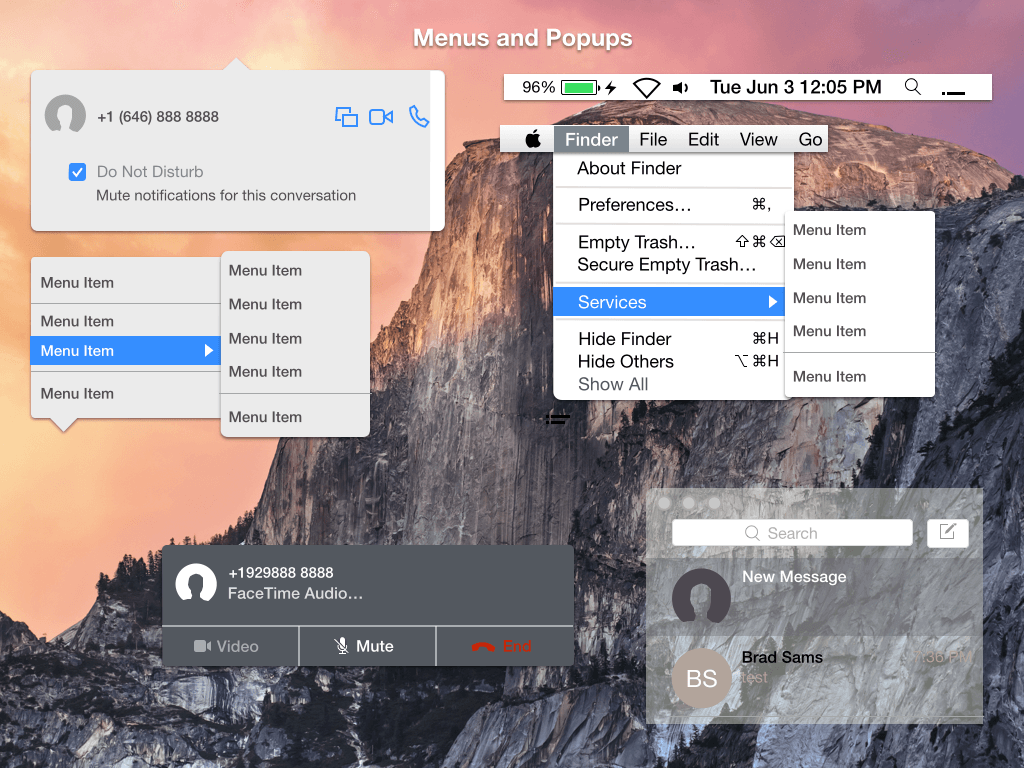Select Preferences… in the Finder menu
Viewport: 1024px width, 768px height.
(x=673, y=205)
